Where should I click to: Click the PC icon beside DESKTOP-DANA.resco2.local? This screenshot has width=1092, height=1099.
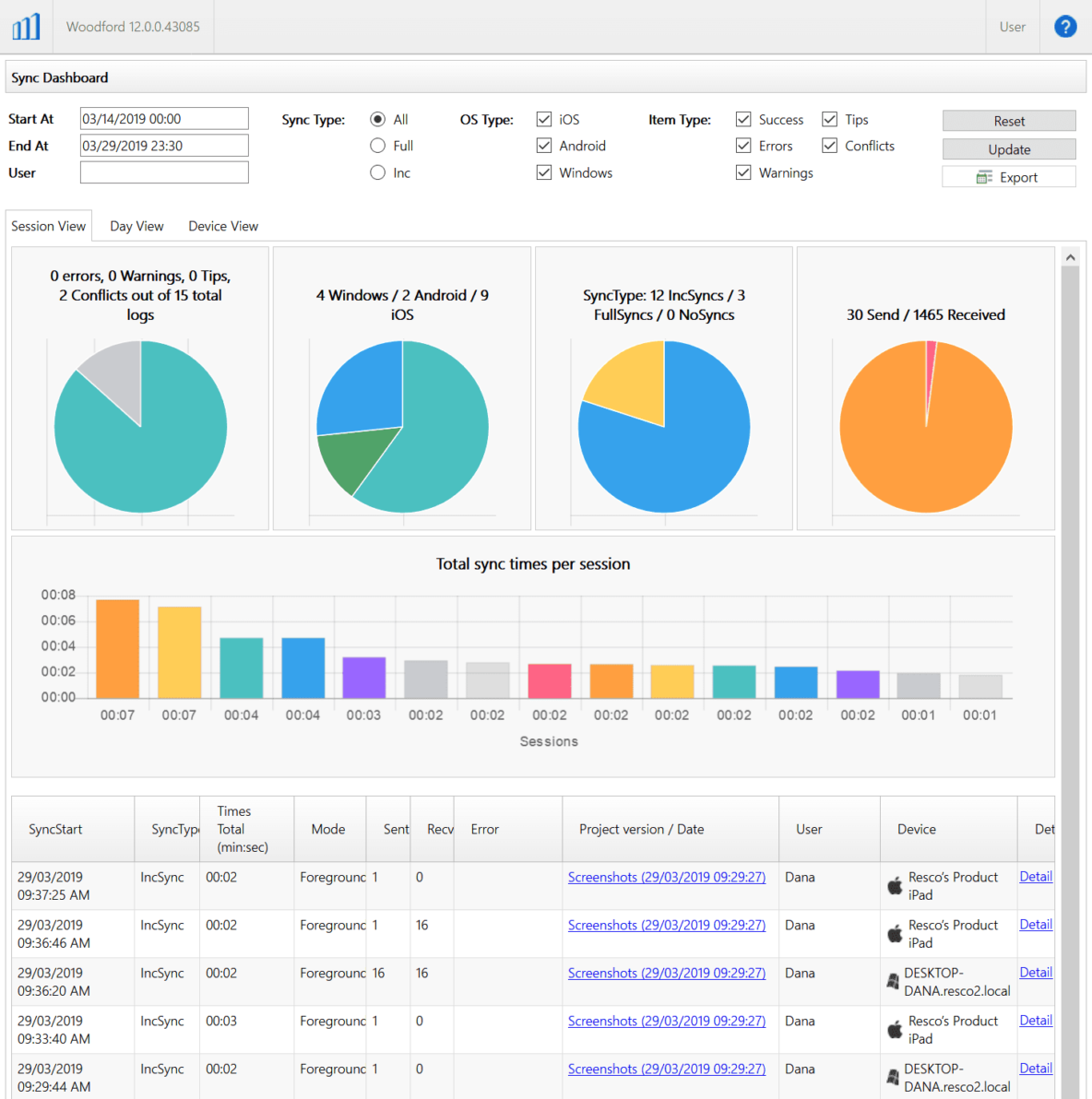tap(893, 981)
